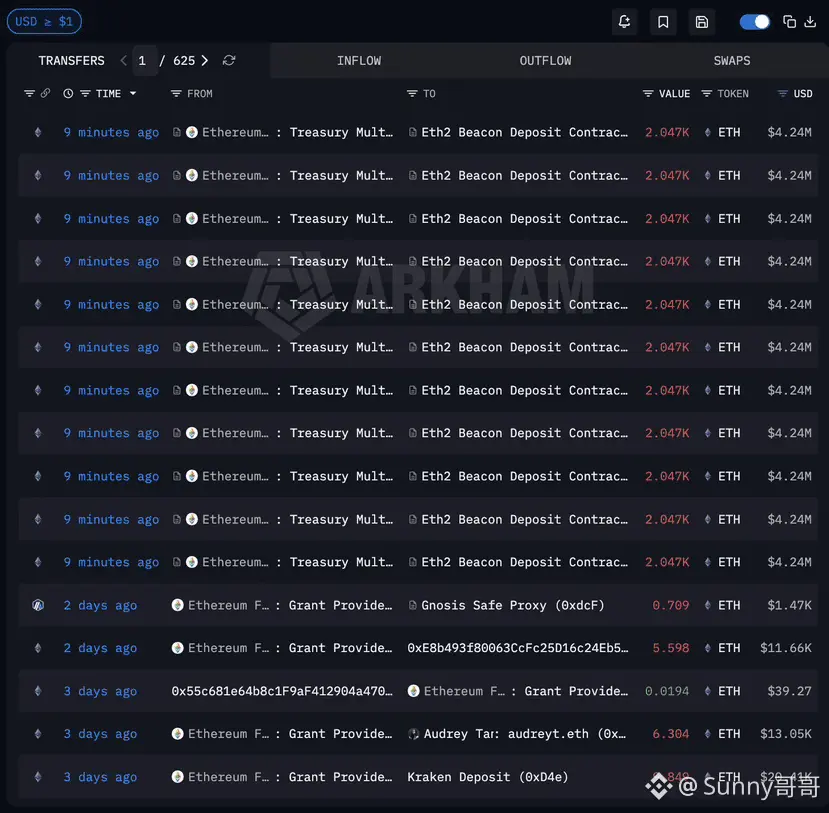829x813 pixels.
Task: Open the TO column filter
Action: [412, 94]
